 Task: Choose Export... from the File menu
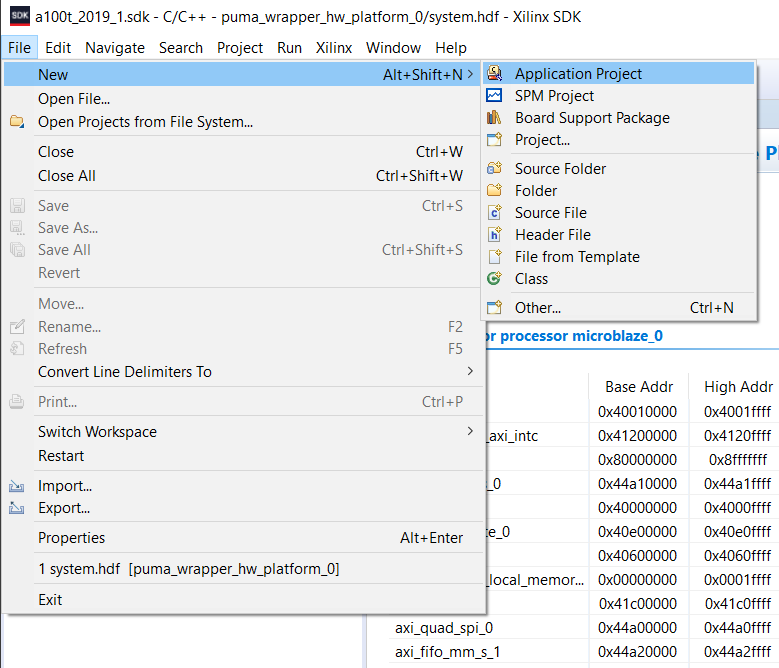pyautogui.click(x=243, y=508)
